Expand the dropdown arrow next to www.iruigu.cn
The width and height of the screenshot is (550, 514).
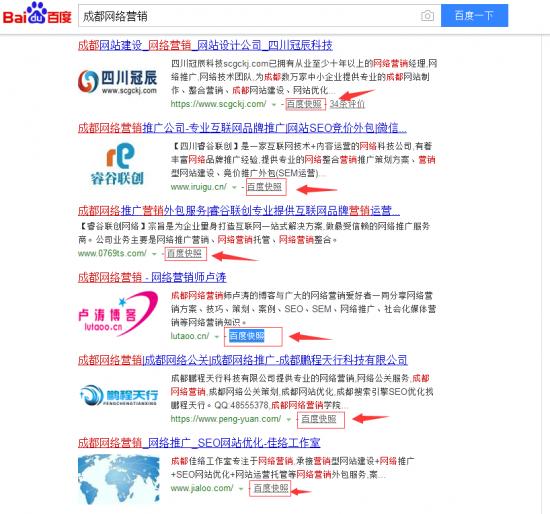pyautogui.click(x=234, y=187)
